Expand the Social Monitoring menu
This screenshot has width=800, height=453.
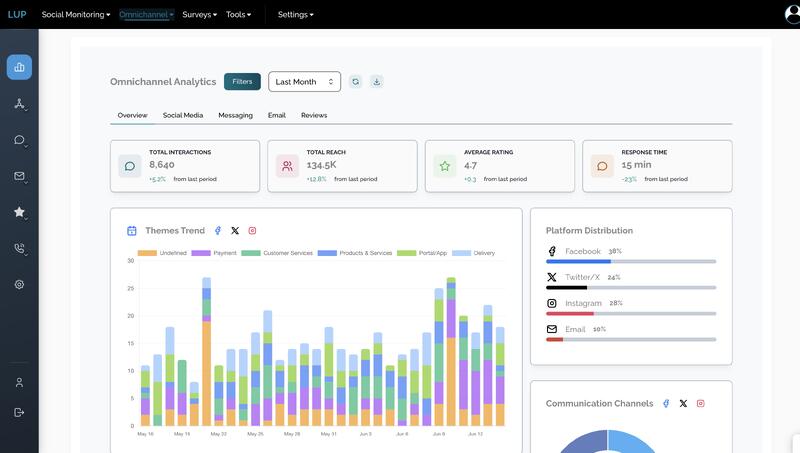(76, 14)
